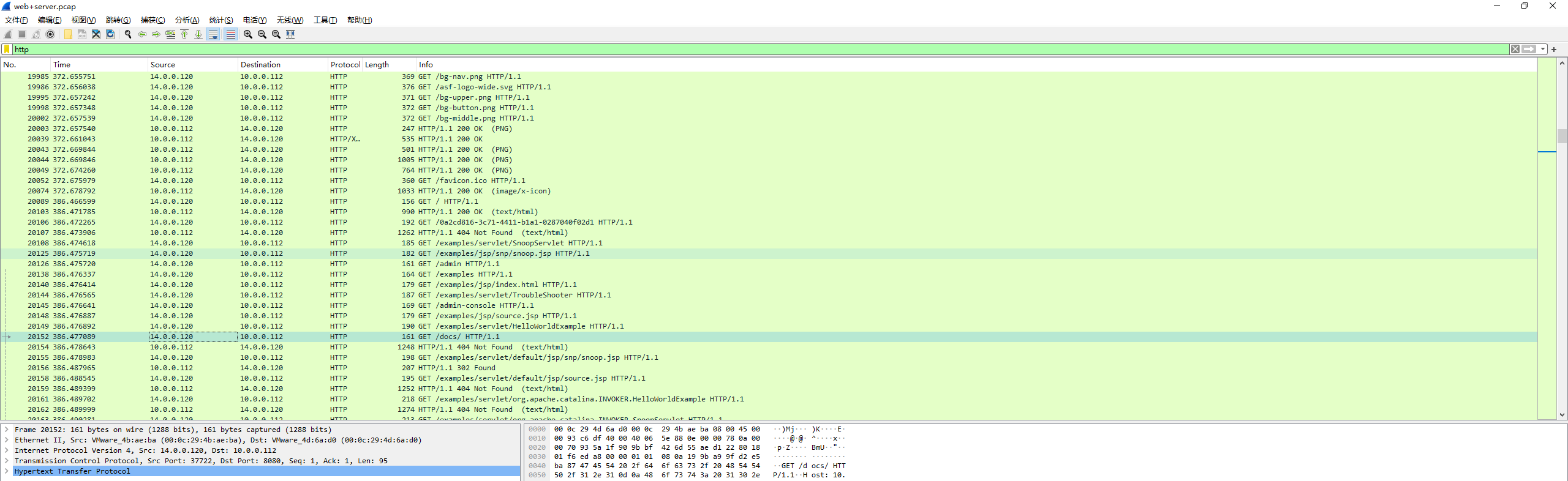Open the display filter bookmark menu
The height and width of the screenshot is (481, 1568).
pyautogui.click(x=7, y=50)
